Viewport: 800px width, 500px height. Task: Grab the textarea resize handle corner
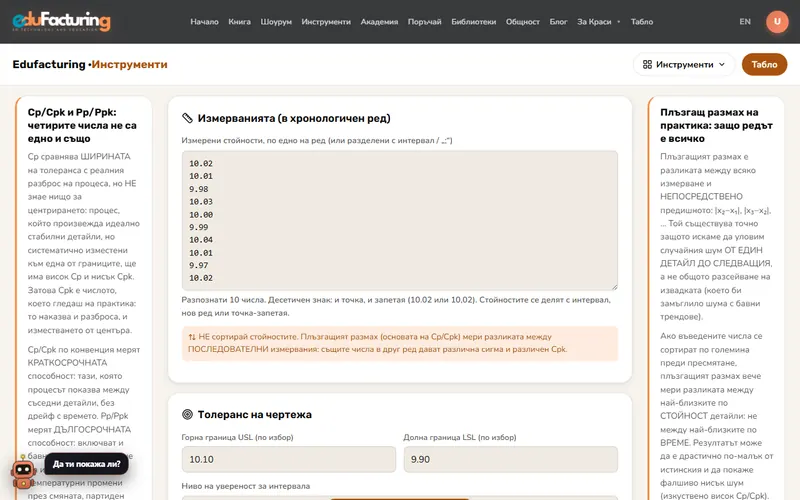(x=614, y=286)
